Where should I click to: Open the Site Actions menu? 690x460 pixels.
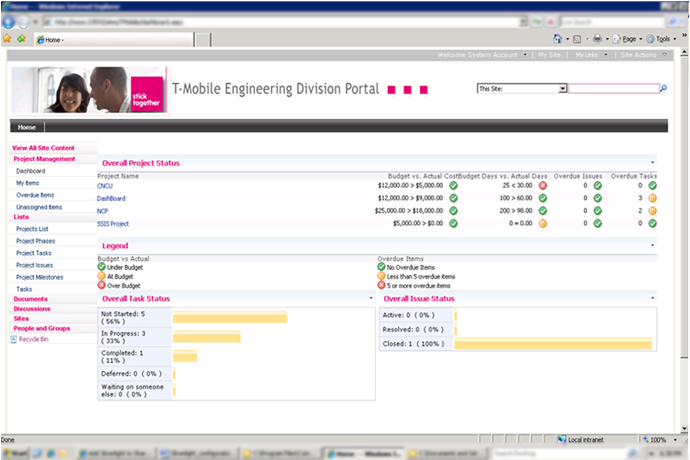[643, 55]
